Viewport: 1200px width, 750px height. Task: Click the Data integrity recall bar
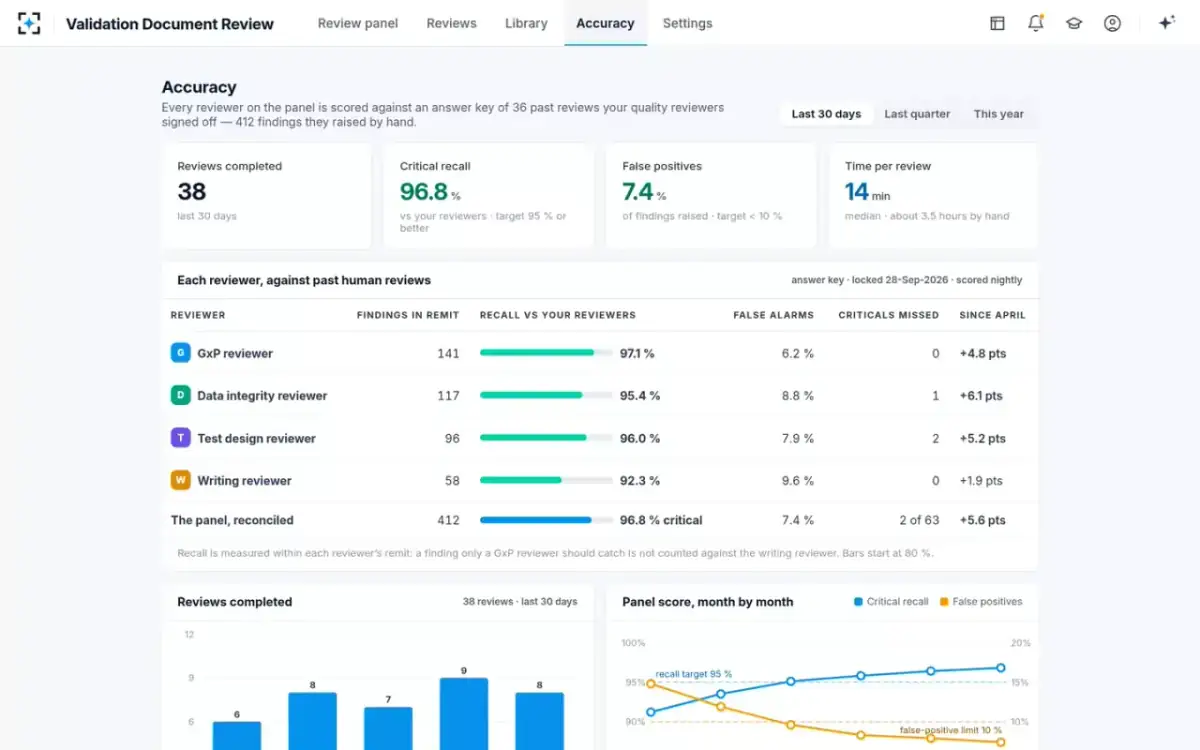tap(546, 395)
